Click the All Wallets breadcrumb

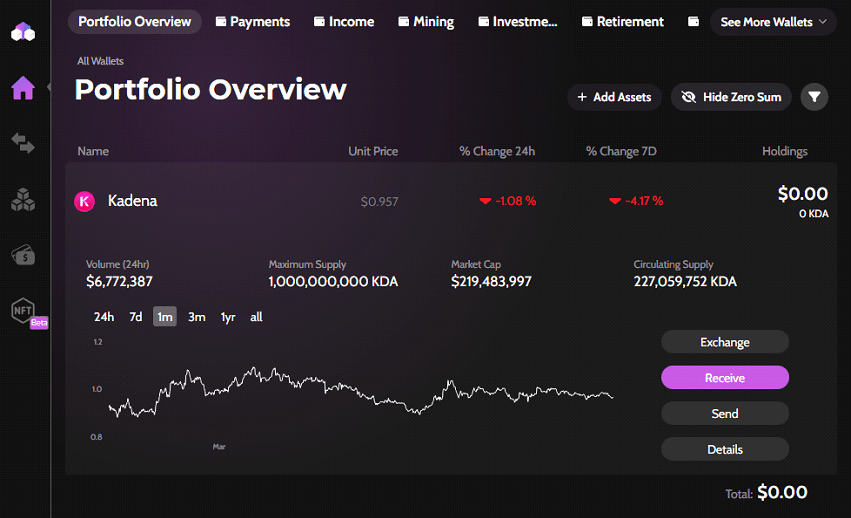[x=100, y=61]
